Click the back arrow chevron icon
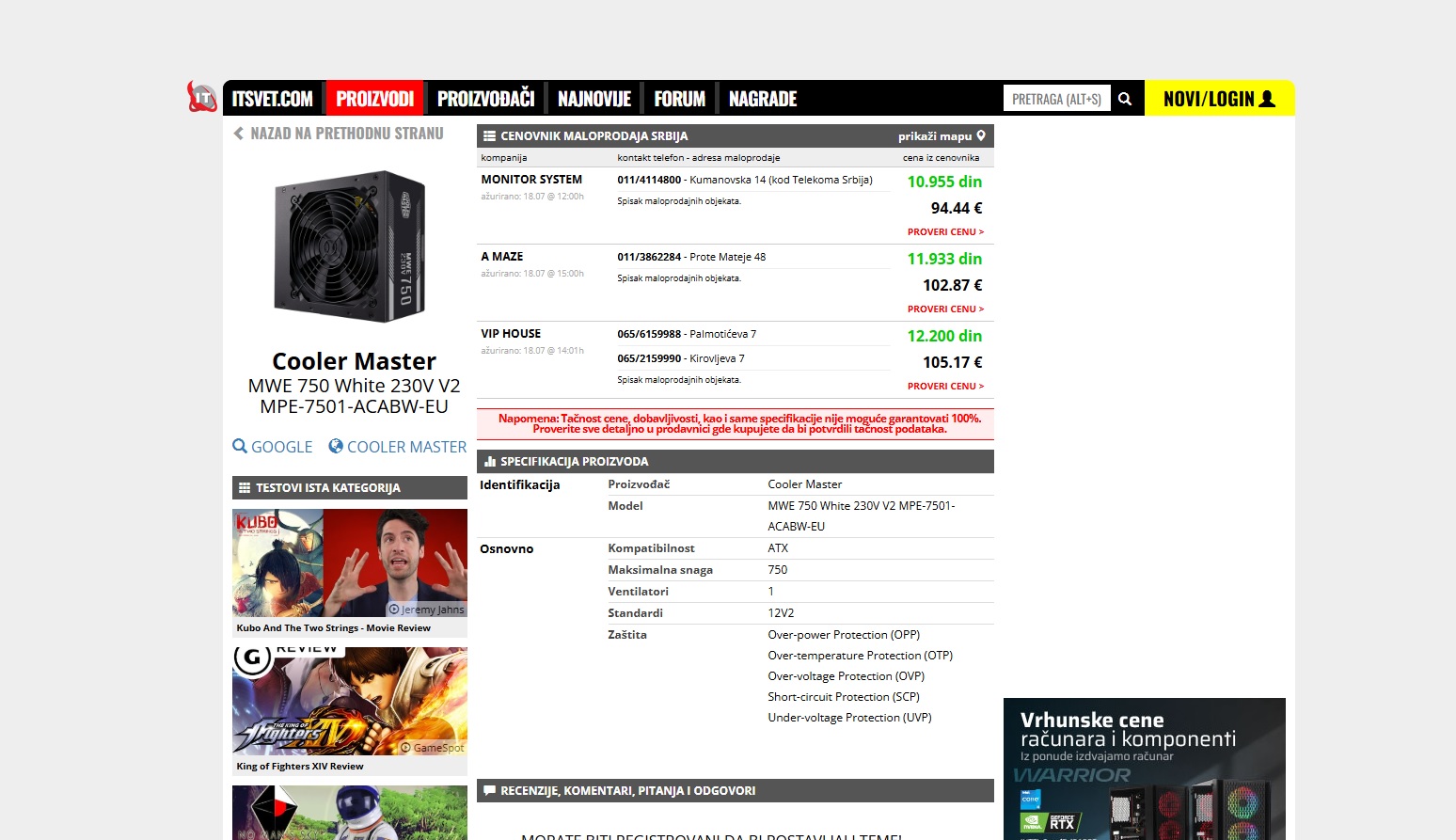1456x840 pixels. (x=238, y=134)
